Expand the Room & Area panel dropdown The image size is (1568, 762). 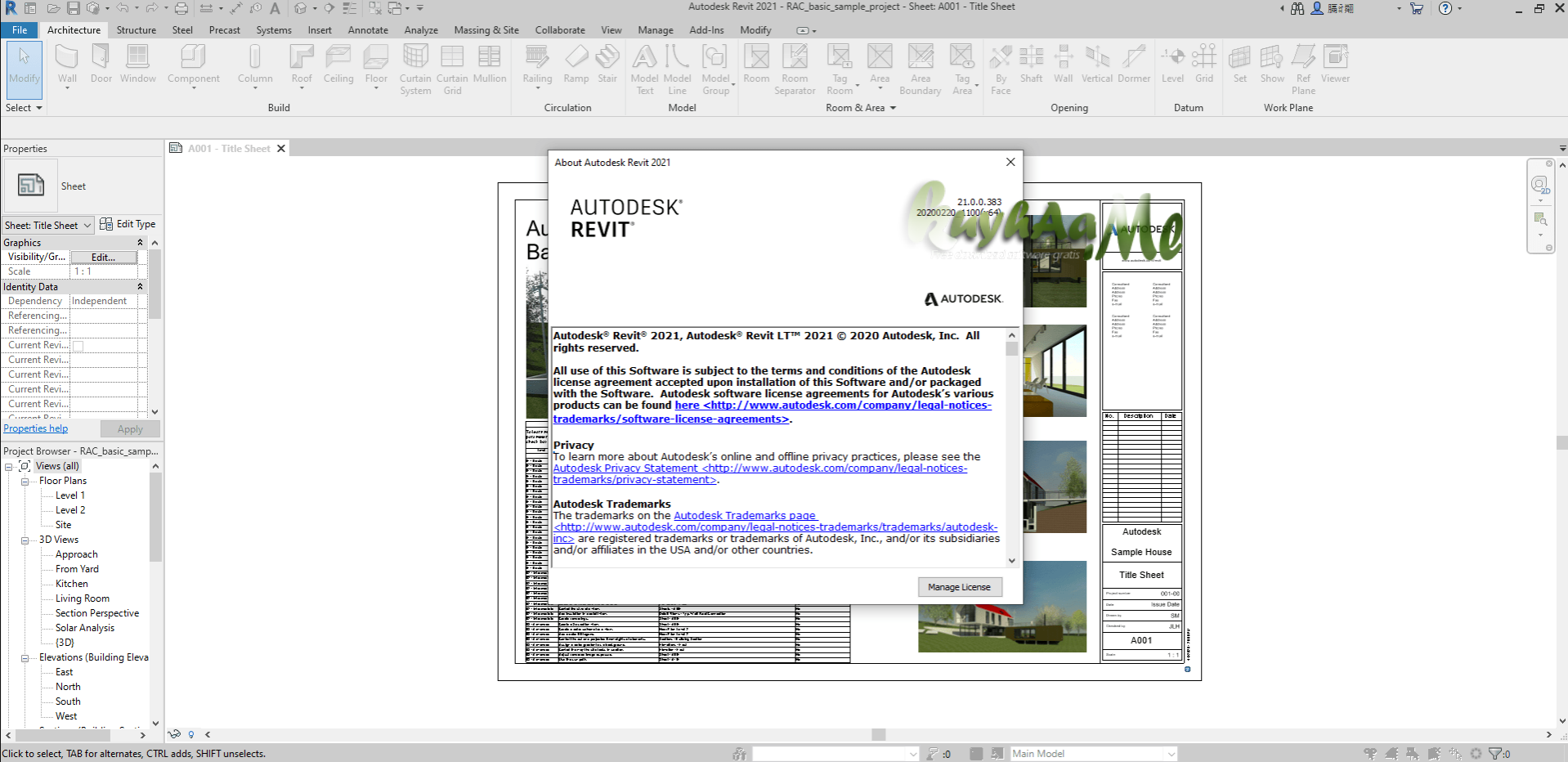click(x=861, y=108)
